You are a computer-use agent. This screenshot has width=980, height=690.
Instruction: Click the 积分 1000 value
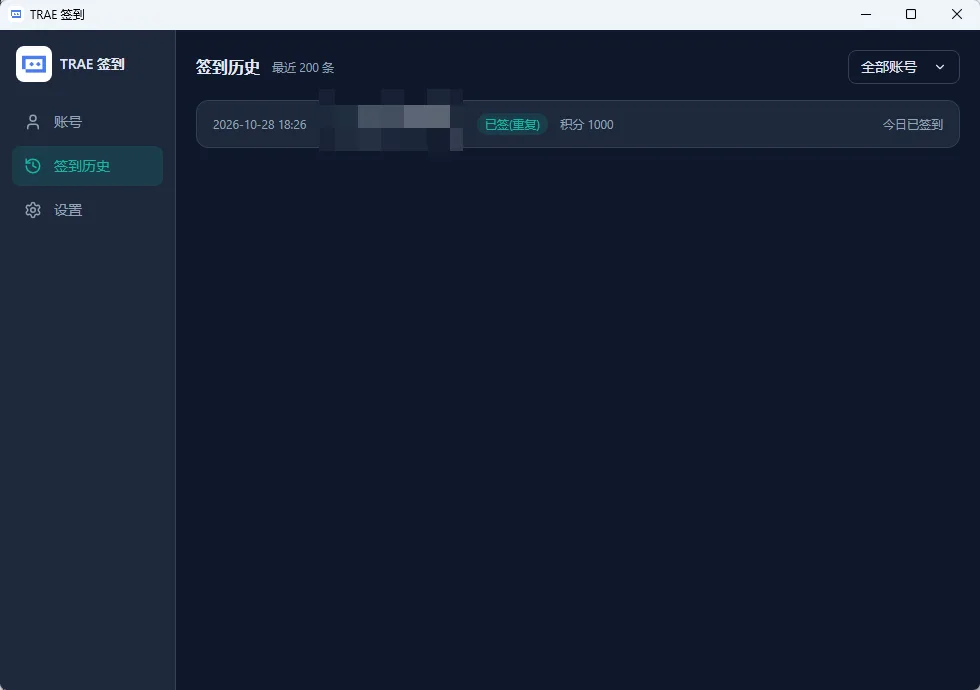586,124
